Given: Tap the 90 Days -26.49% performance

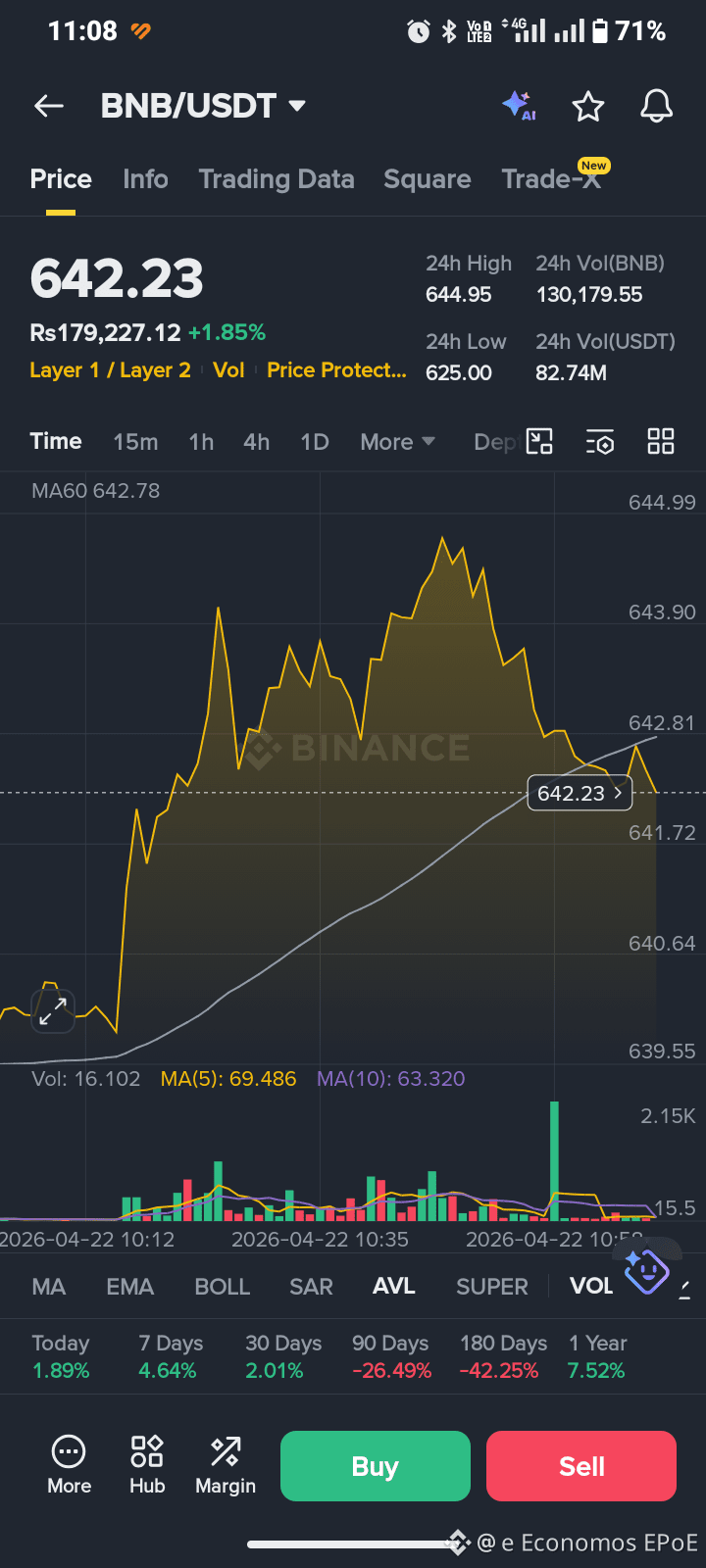Looking at the screenshot, I should click(391, 1357).
